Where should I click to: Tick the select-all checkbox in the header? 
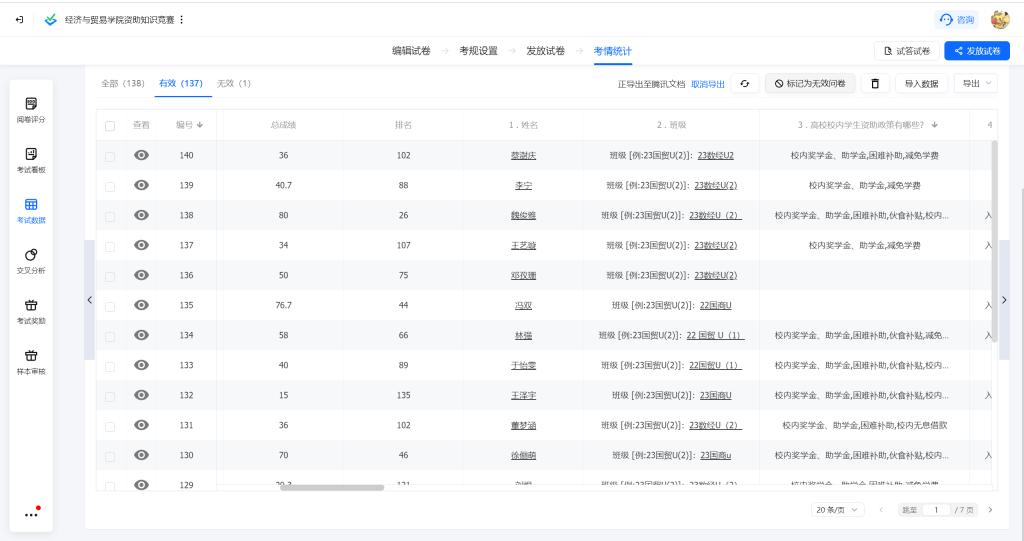(110, 125)
